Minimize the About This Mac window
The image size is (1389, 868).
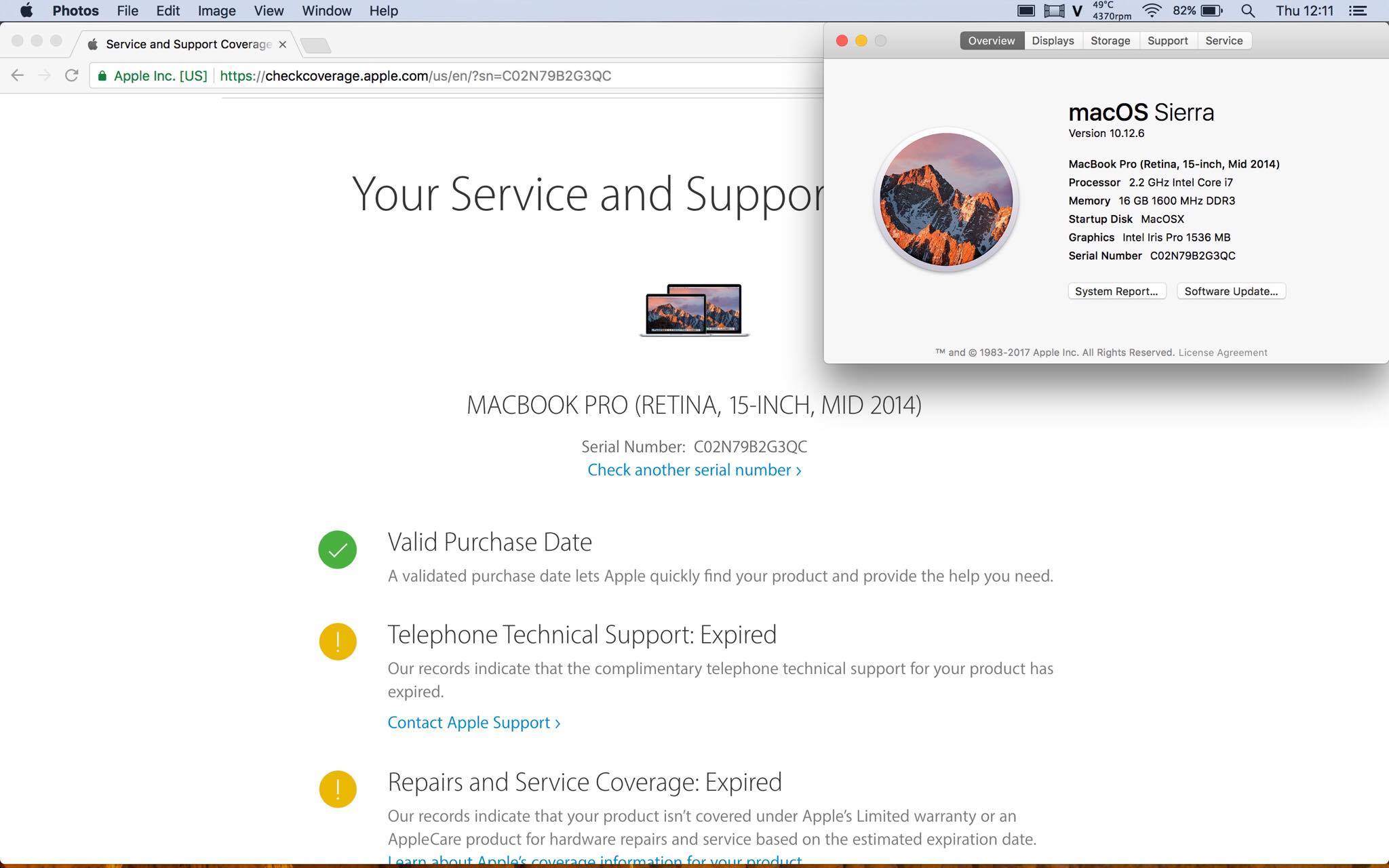[x=861, y=41]
